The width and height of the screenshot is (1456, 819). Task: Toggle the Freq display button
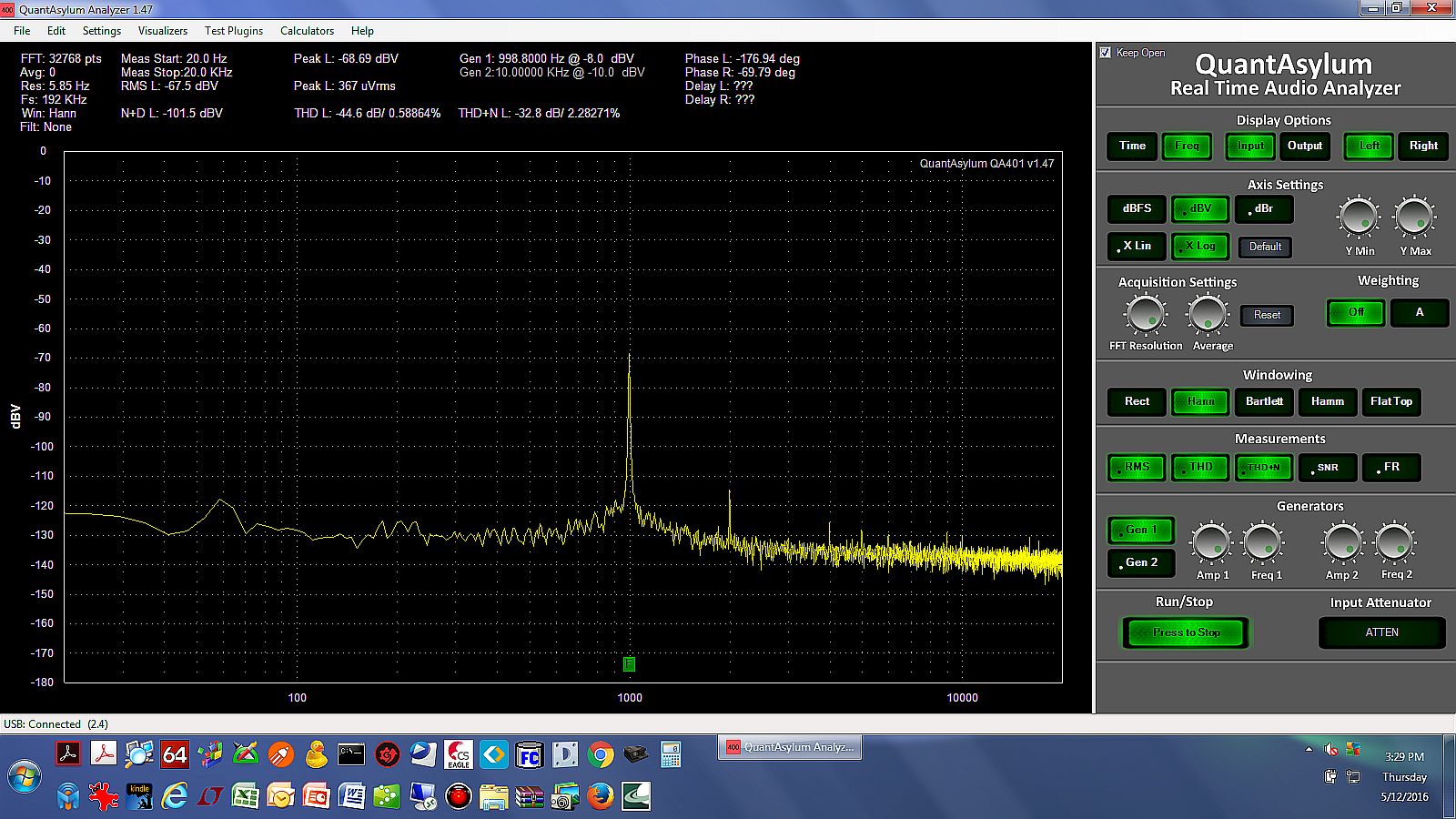pyautogui.click(x=1187, y=146)
